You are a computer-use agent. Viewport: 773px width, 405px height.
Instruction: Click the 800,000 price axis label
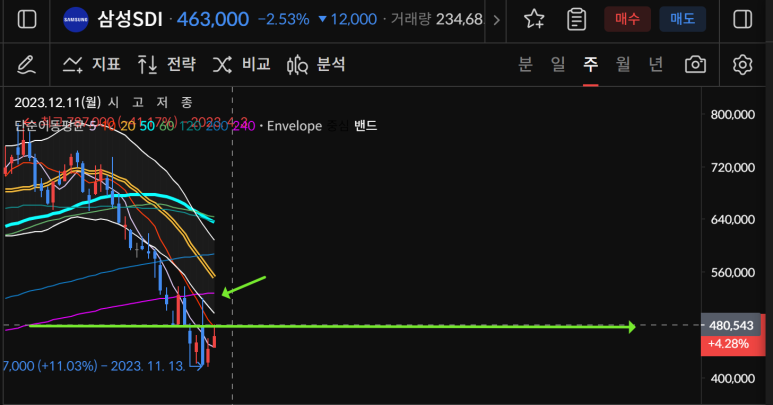[733, 115]
